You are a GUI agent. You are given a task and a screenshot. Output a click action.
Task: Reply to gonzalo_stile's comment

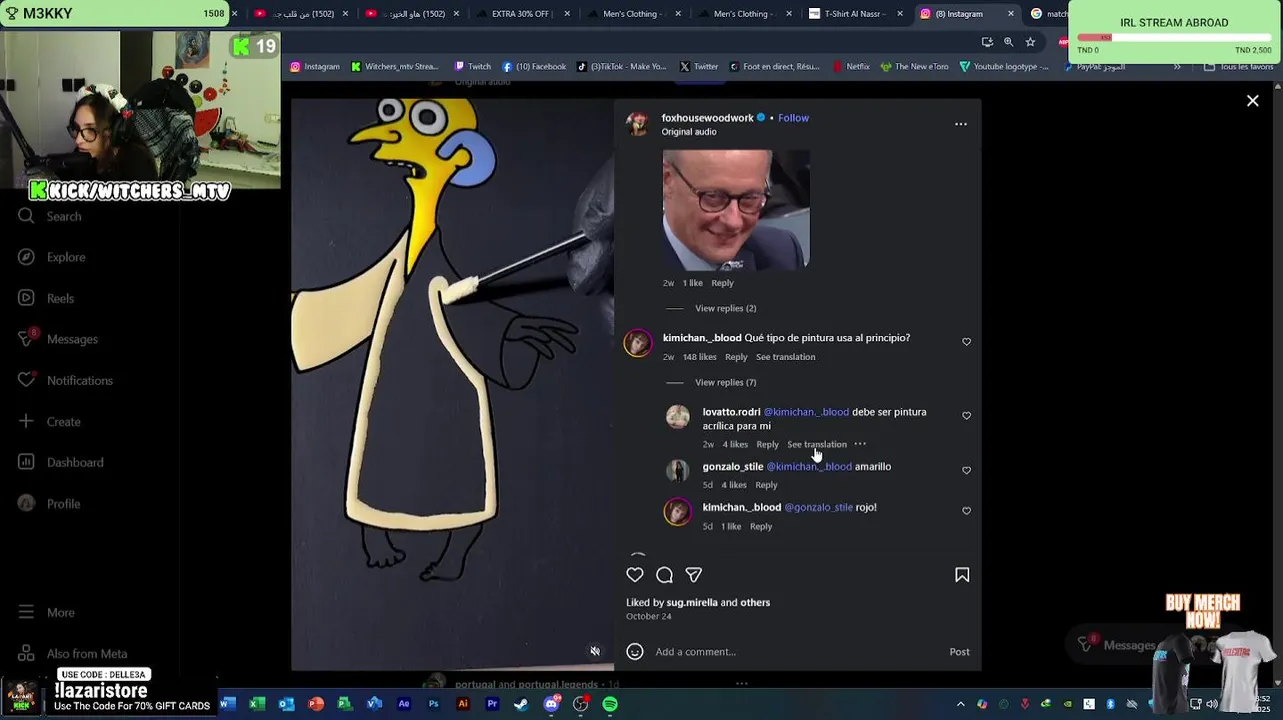(x=766, y=485)
